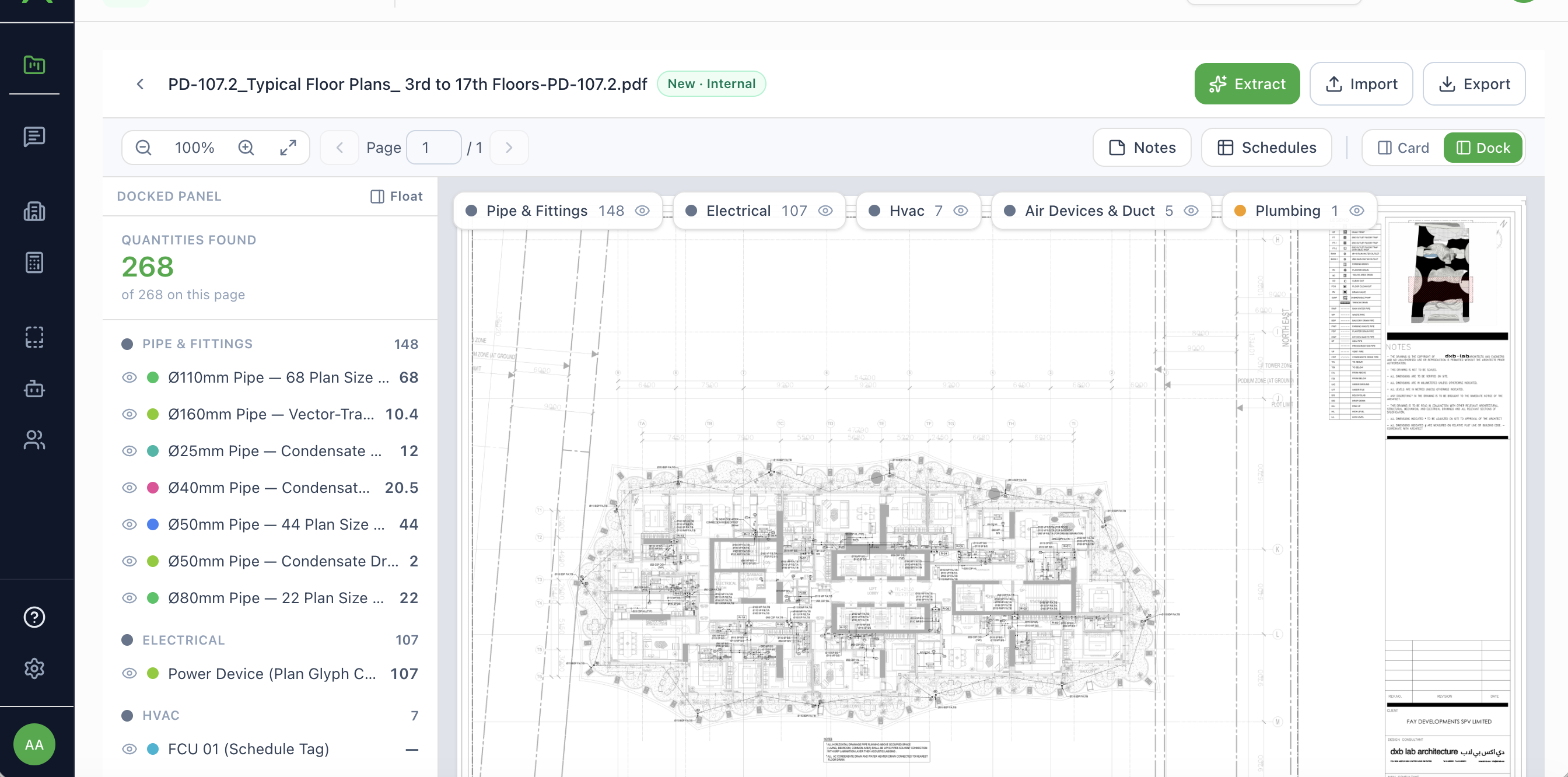Select the Ø160mm Pipe — Vector-Tra... item
The width and height of the screenshot is (1568, 777).
(271, 414)
